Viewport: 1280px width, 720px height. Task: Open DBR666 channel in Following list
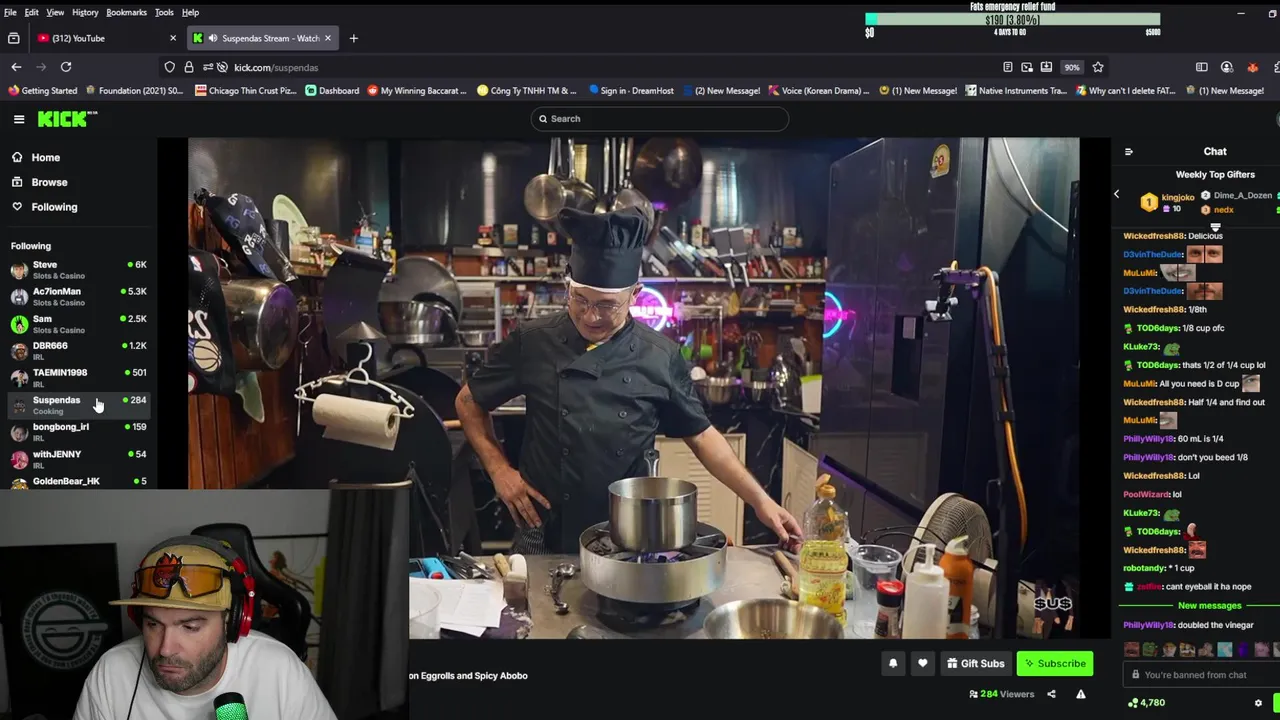coord(78,351)
